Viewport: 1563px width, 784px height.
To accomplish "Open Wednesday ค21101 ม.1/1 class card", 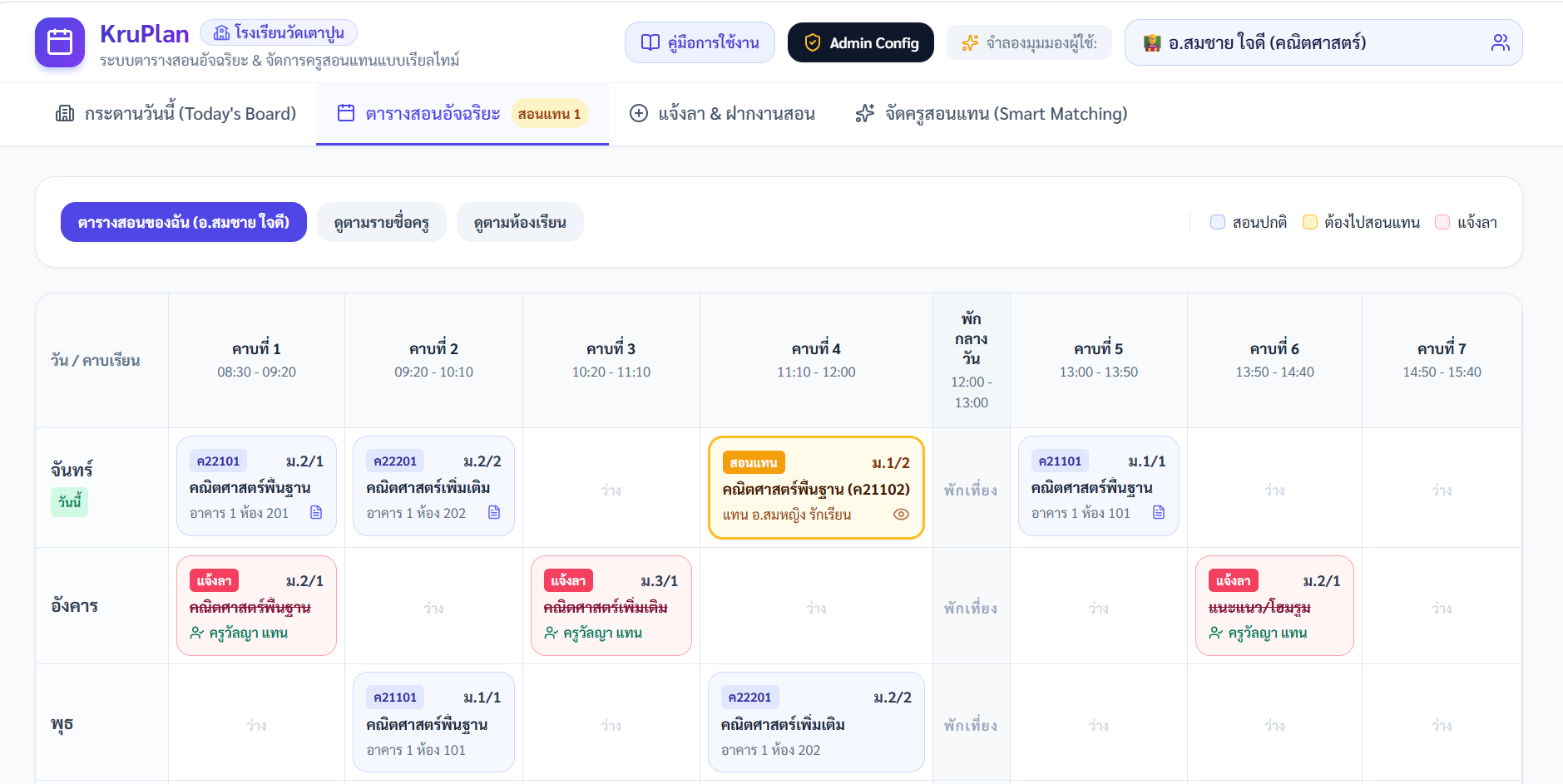I will click(433, 722).
